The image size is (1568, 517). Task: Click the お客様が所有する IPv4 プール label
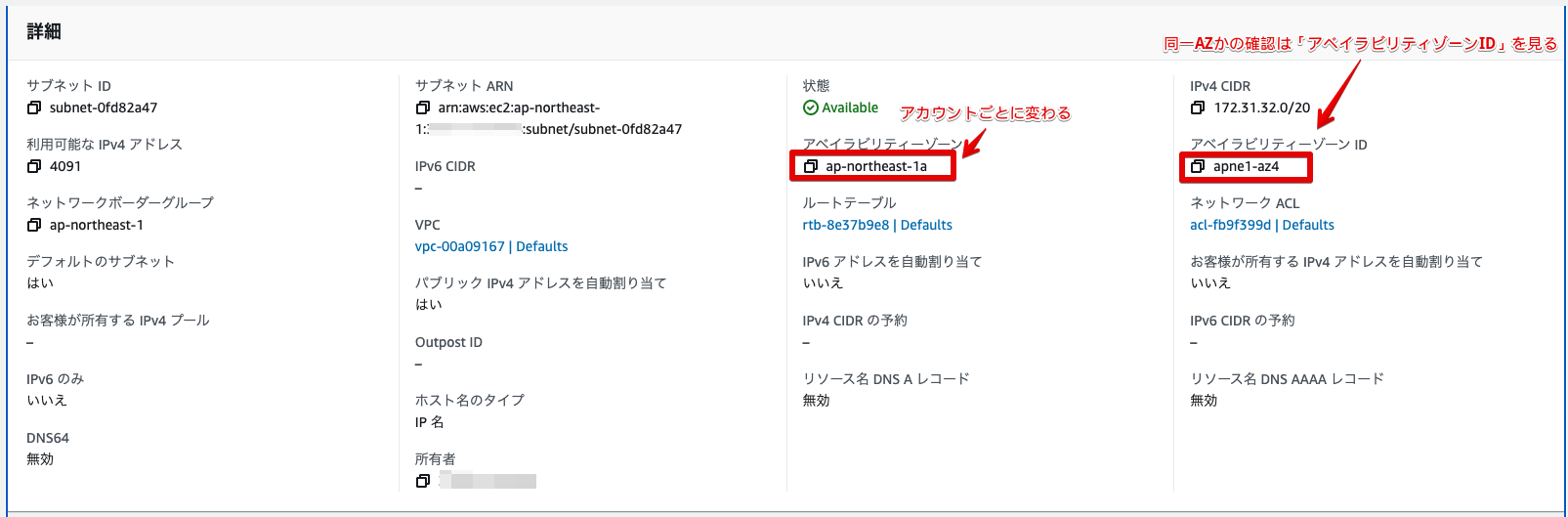point(118,321)
